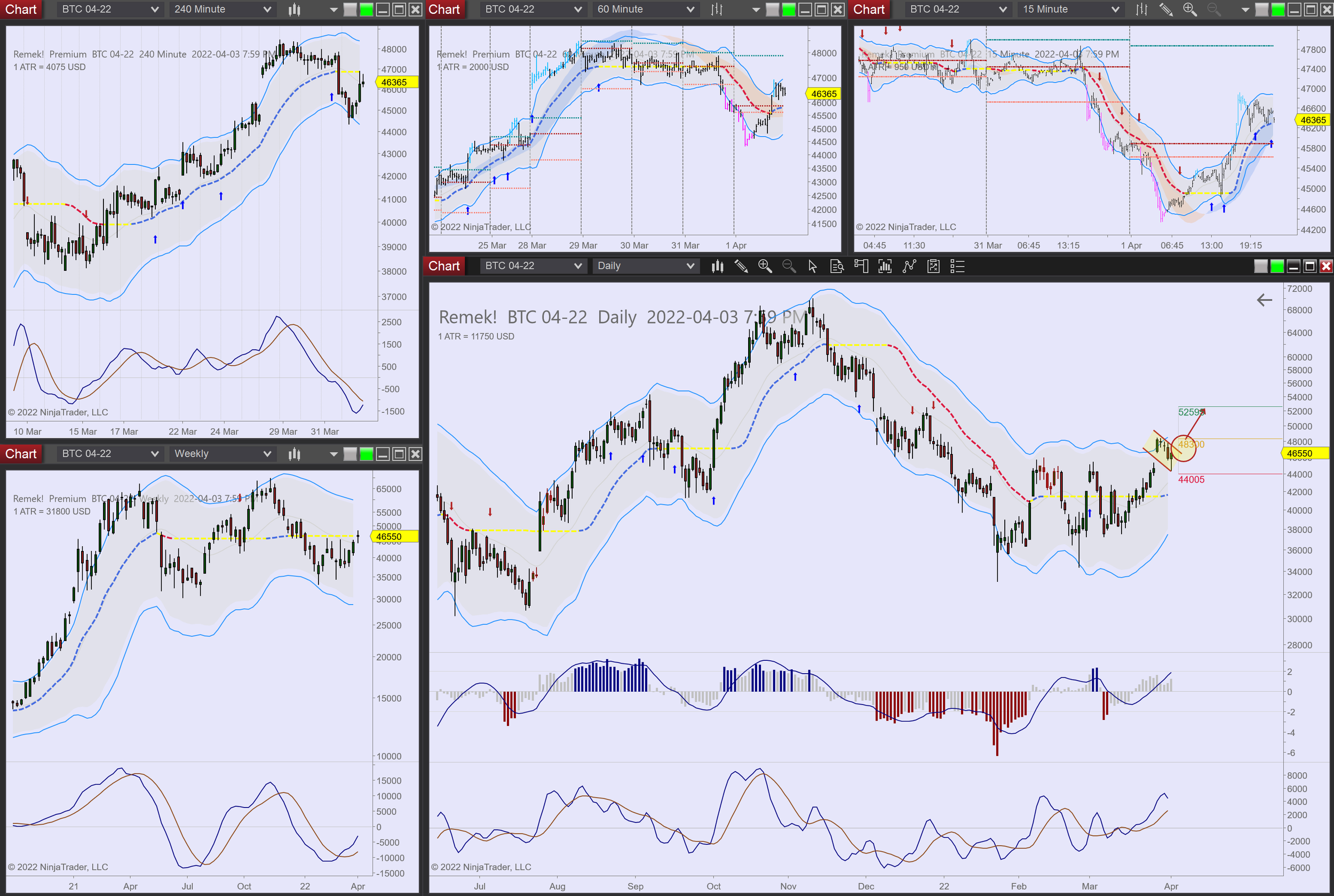Select drawing tools pencil in Daily chart
Screen dimensions: 1334x896
[x=741, y=266]
